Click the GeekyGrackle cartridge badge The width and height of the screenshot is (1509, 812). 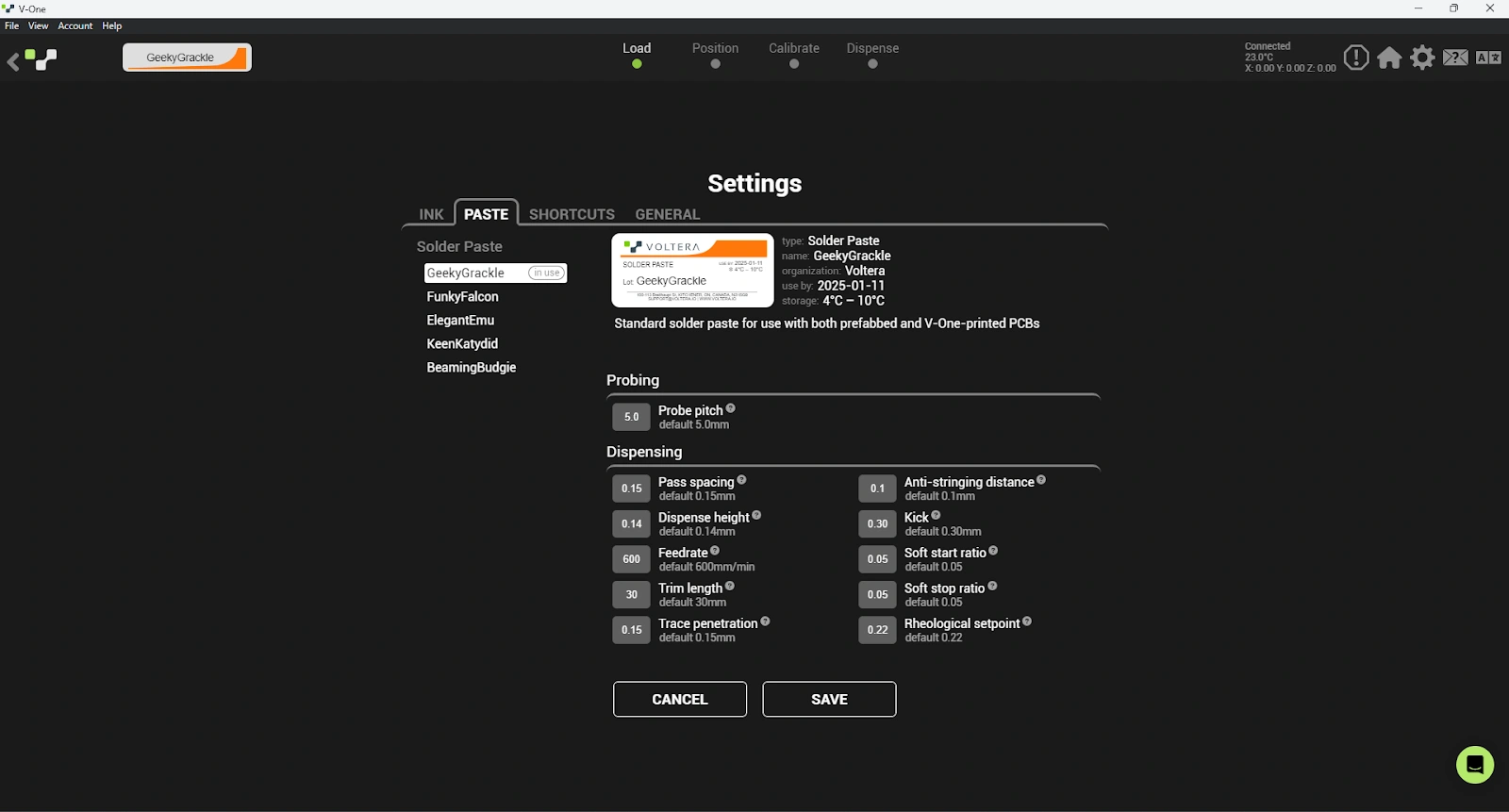point(187,58)
